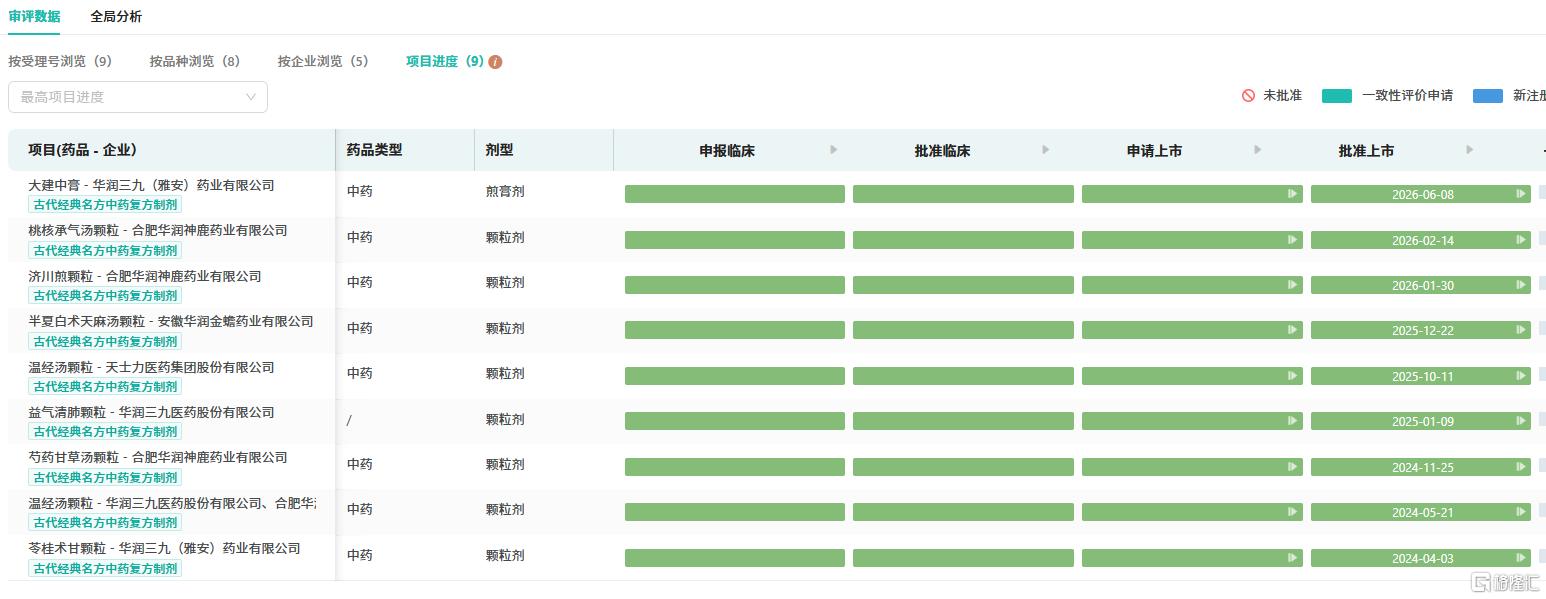Click 申请上市 bar play icon for 苓桂术甘颗粒
This screenshot has width=1546, height=599.
pos(1293,558)
